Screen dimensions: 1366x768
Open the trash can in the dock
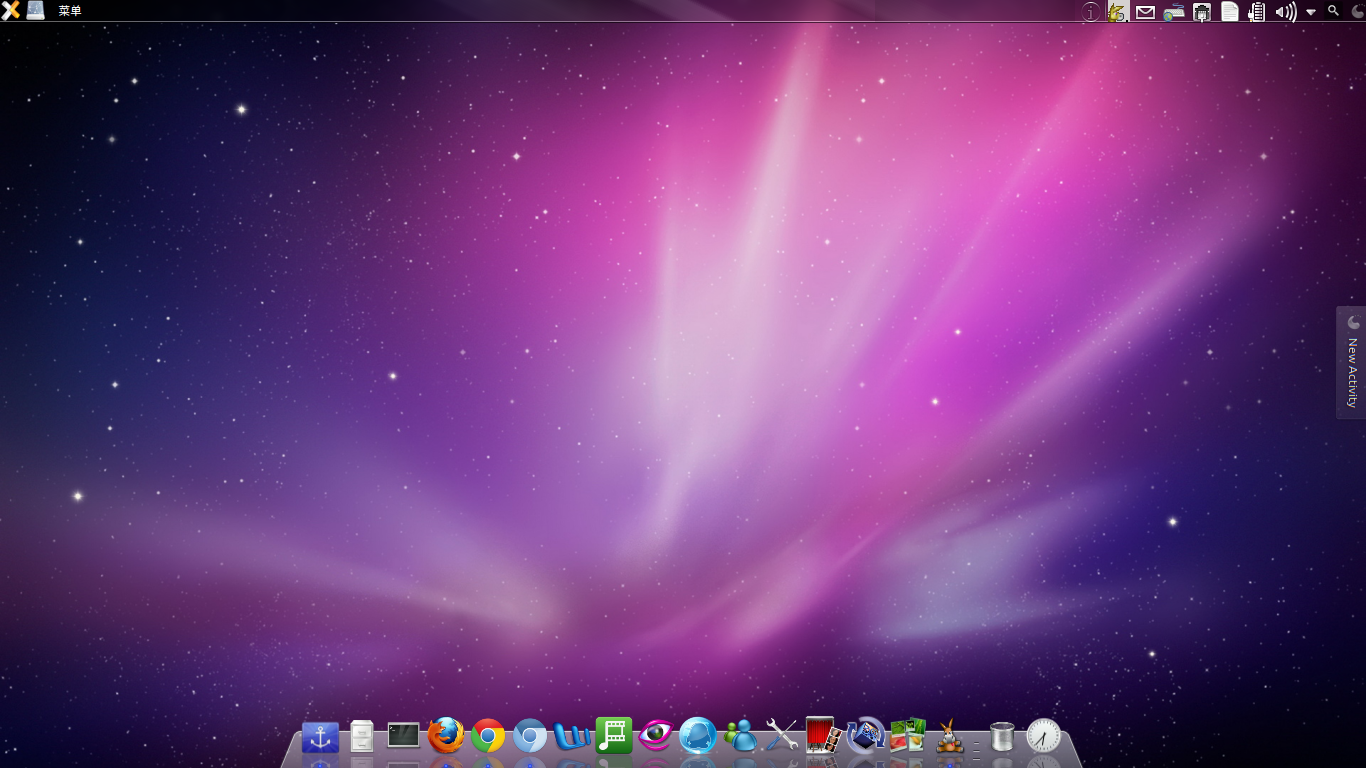pos(1001,737)
